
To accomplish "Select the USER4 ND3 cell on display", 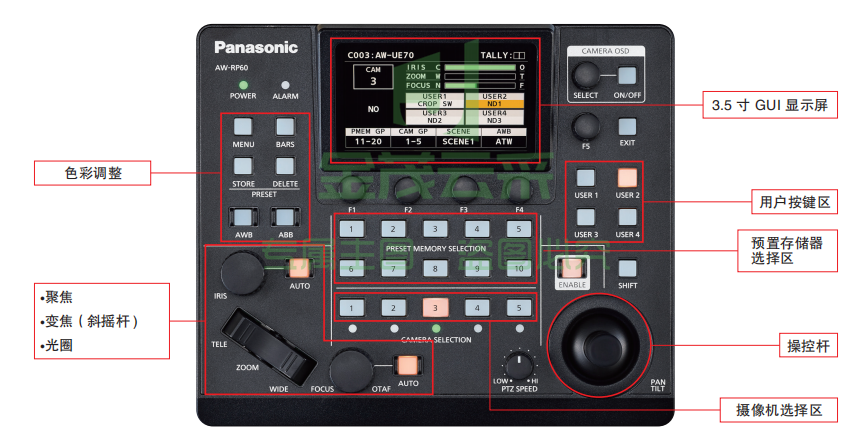I will pos(494,117).
